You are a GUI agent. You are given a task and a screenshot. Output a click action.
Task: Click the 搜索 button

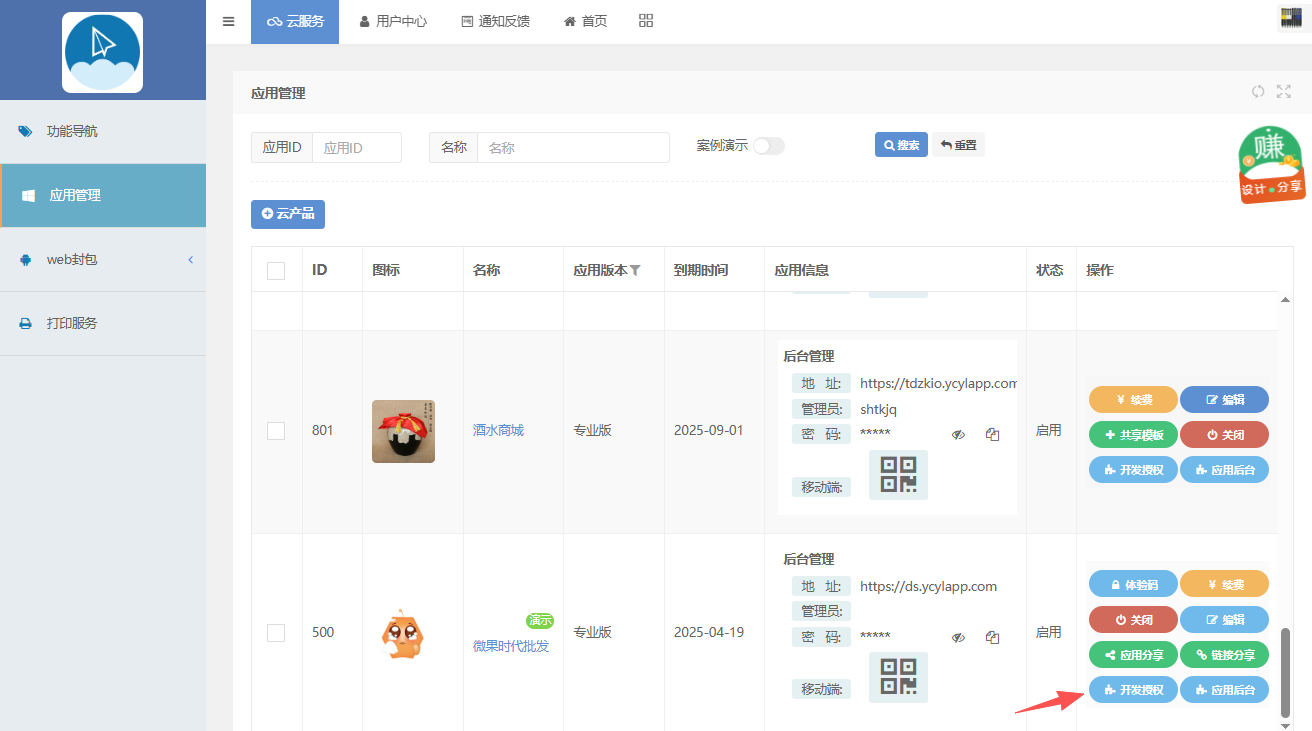coord(901,145)
